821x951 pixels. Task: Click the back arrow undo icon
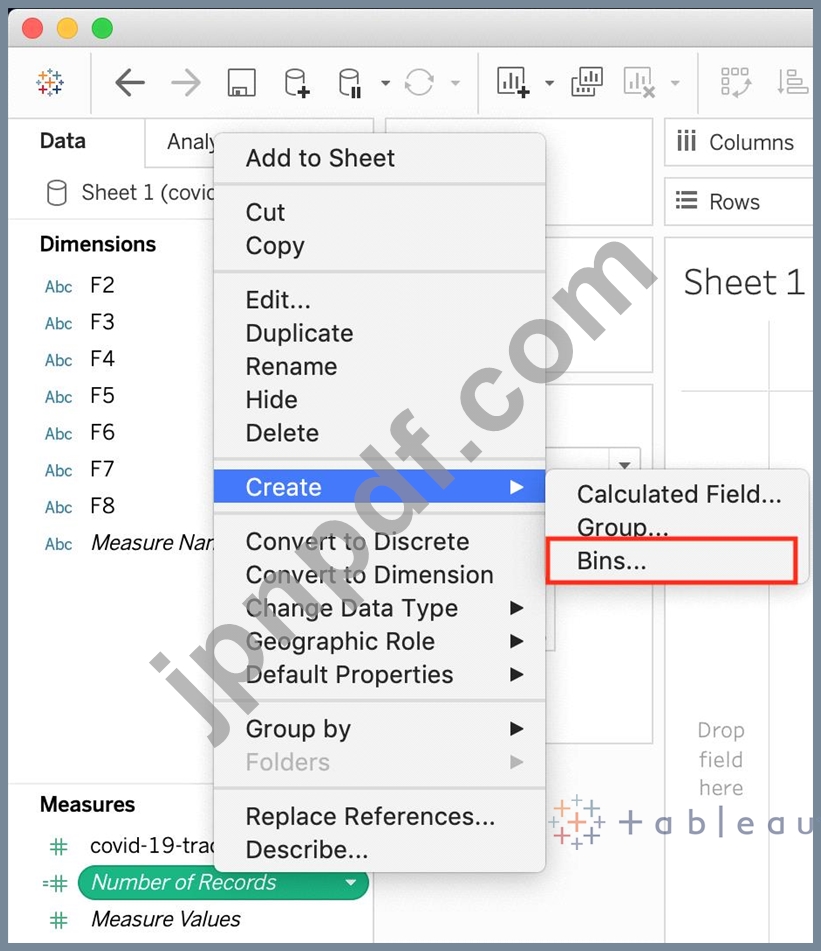tap(130, 82)
